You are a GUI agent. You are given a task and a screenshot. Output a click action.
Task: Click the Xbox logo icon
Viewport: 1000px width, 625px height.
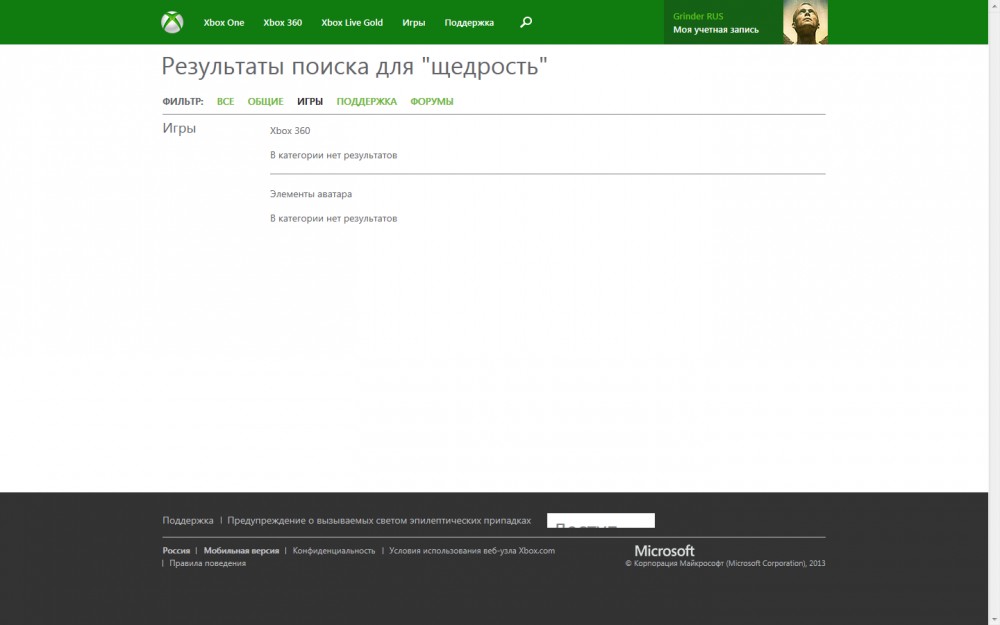click(172, 22)
